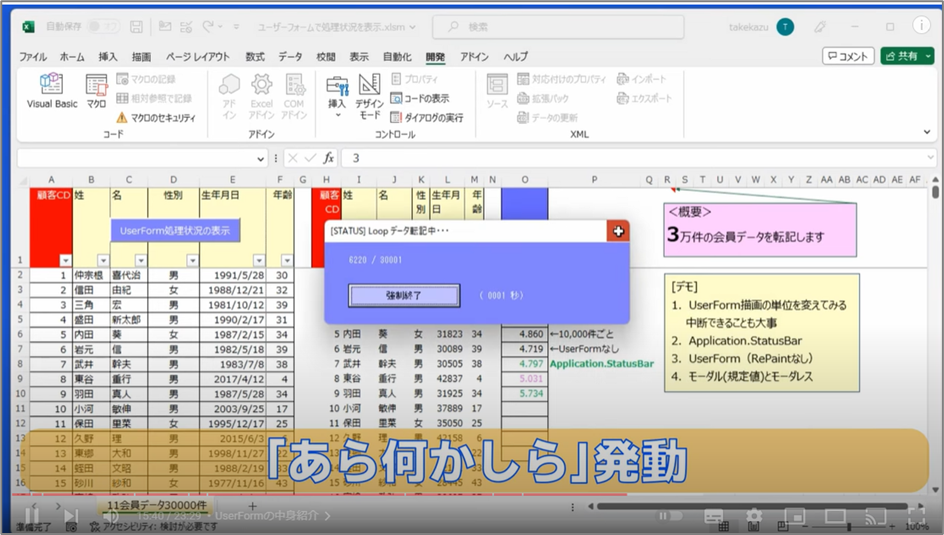Screen dimensions: 944x535
Task: Click the UserForm処理状況の表示 button
Action: click(x=174, y=230)
